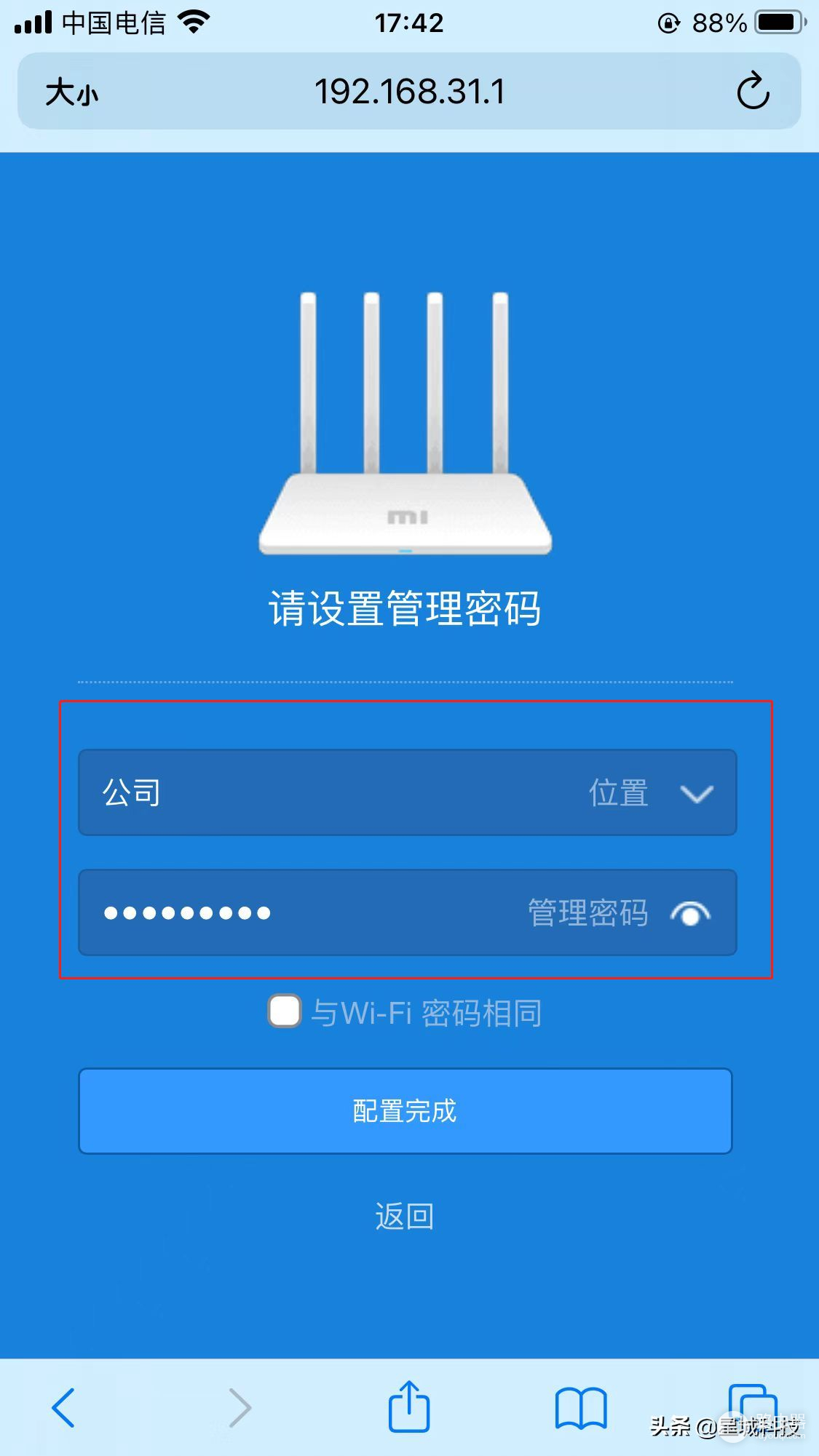Tap the Safari reload page icon
Viewport: 819px width, 1456px height.
point(753,91)
